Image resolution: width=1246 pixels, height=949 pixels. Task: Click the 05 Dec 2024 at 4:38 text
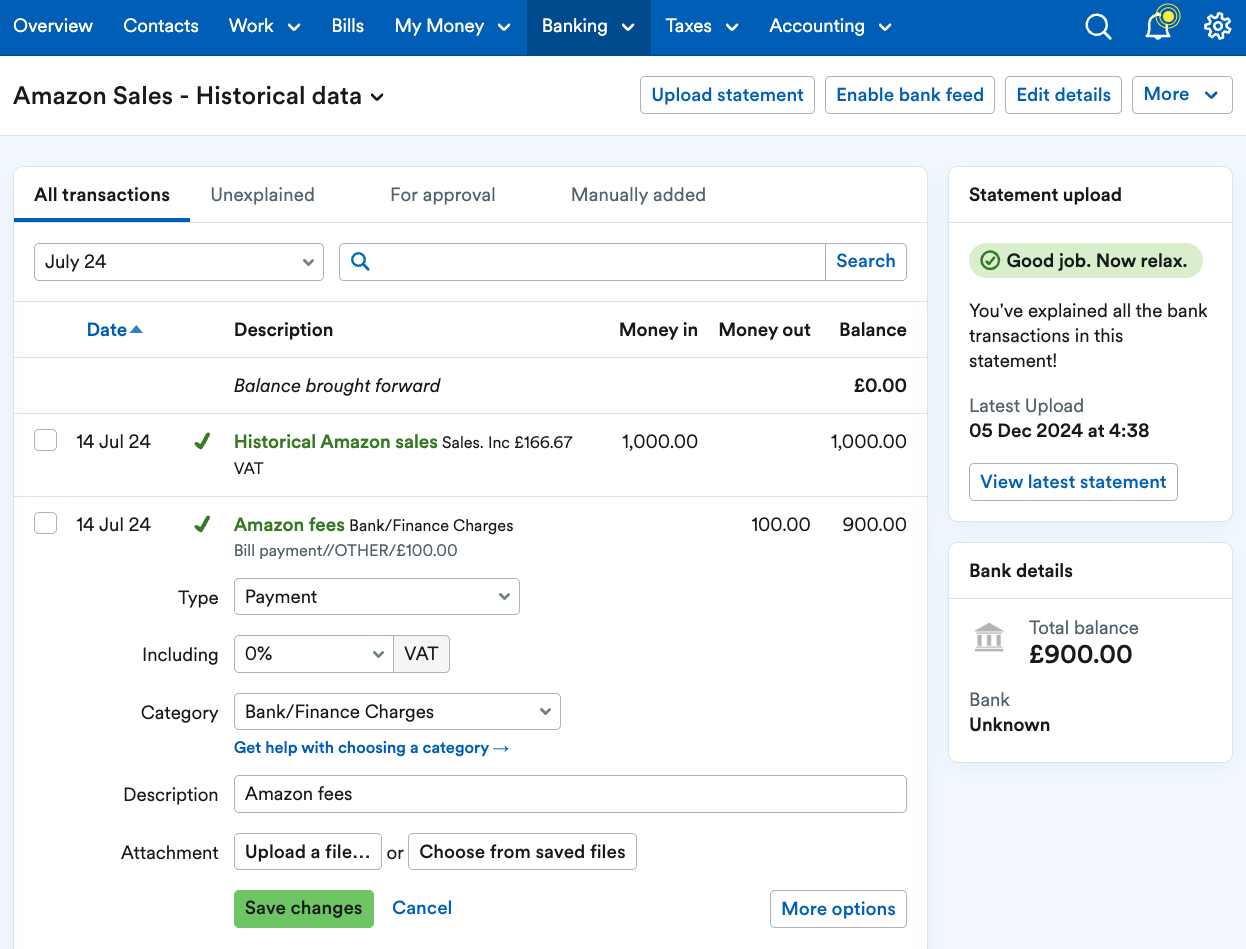(1059, 431)
